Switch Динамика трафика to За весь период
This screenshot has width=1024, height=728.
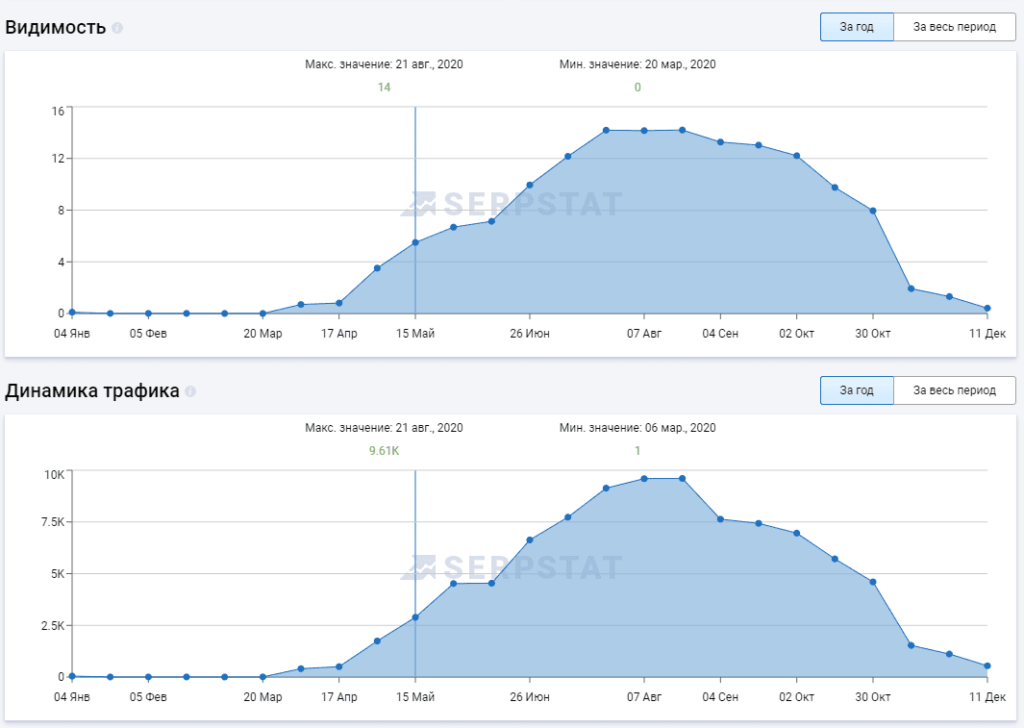[954, 390]
